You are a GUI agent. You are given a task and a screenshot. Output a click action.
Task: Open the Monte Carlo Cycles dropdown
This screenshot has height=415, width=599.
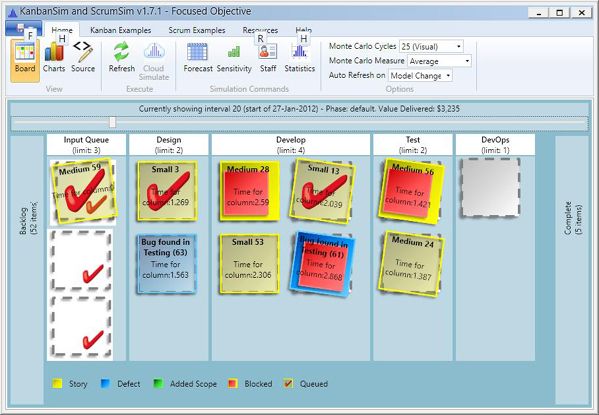click(431, 47)
